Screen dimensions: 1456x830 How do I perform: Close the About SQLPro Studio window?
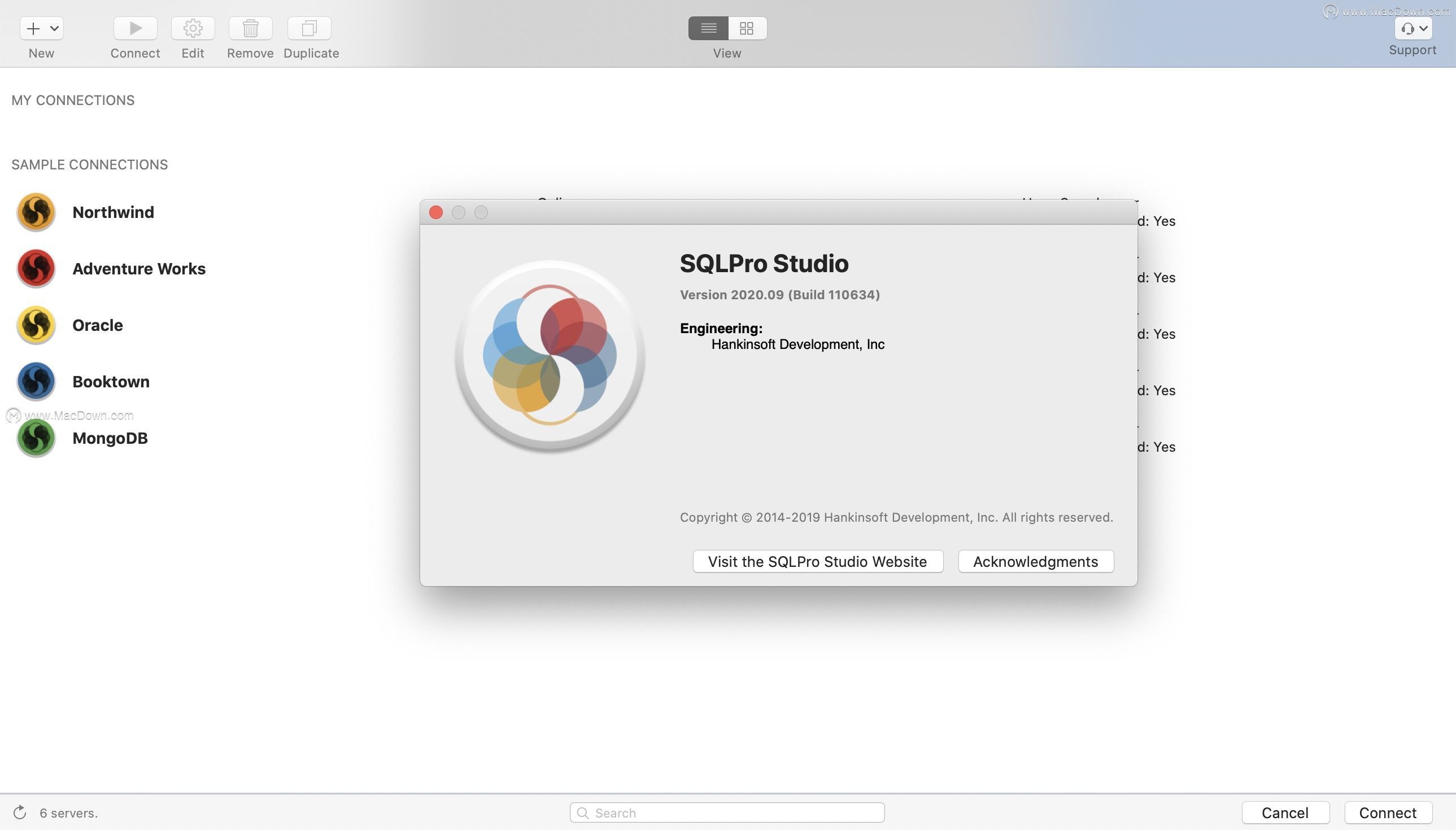tap(436, 213)
